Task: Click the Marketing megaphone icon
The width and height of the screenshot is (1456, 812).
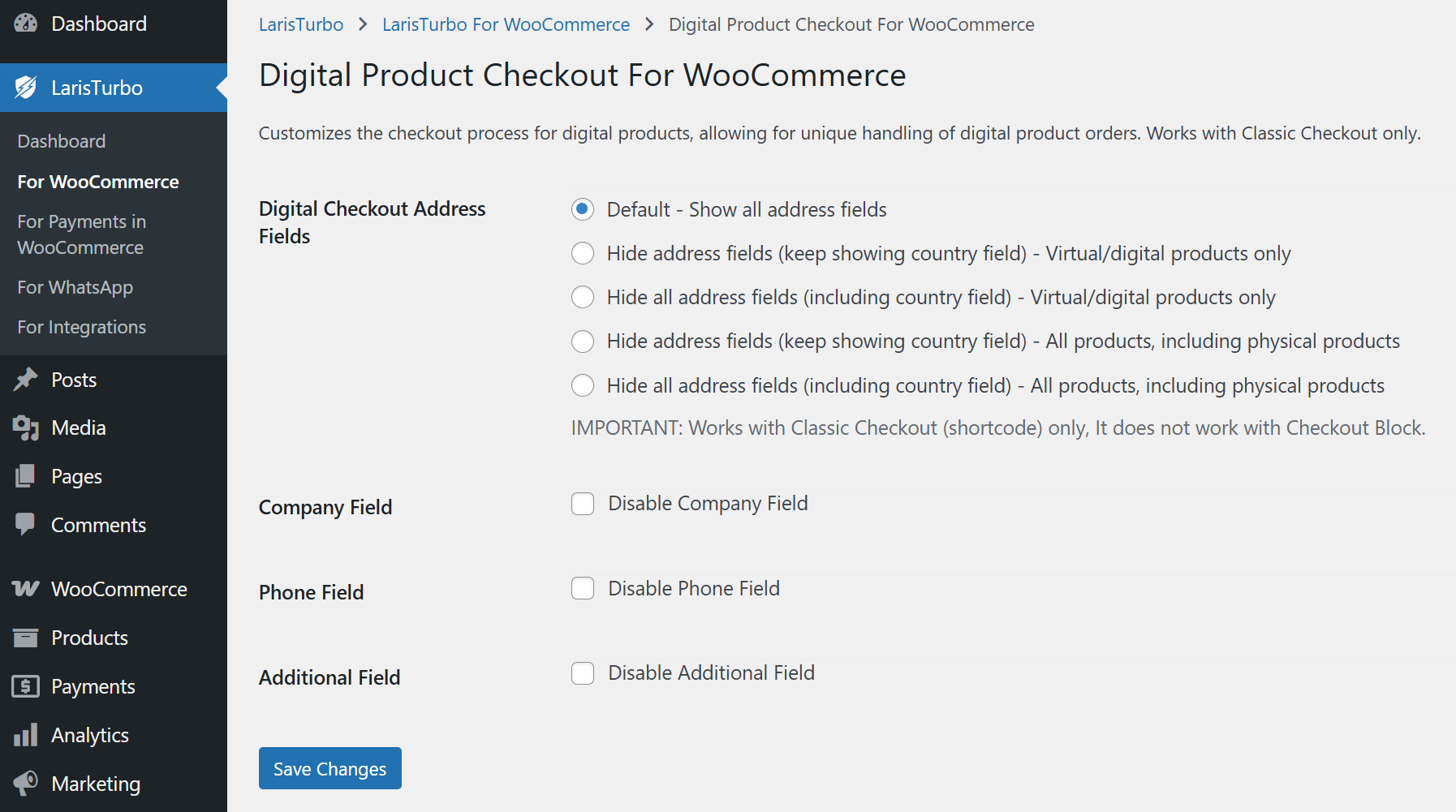Action: coord(26,783)
